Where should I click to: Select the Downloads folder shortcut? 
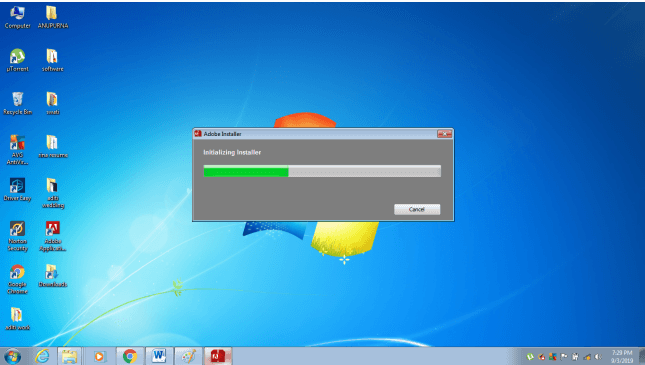click(x=53, y=276)
